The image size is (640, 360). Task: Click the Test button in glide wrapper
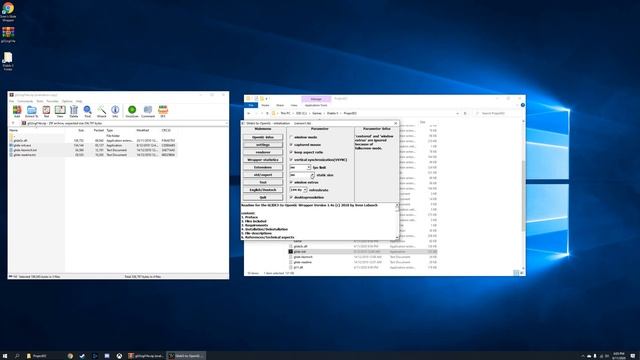(263, 182)
